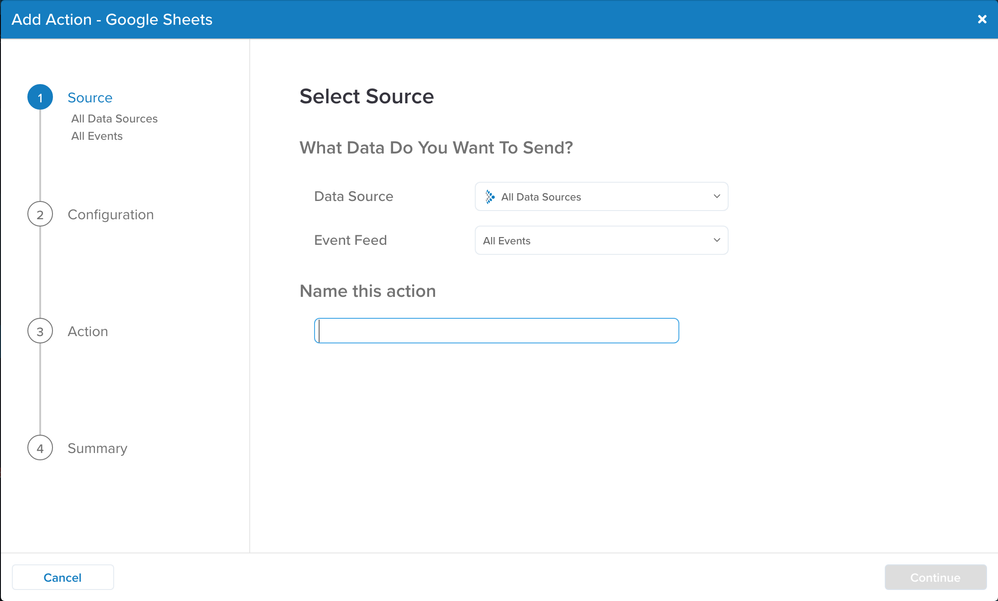The width and height of the screenshot is (998, 601).
Task: Click the step 3 circle icon
Action: coord(40,332)
